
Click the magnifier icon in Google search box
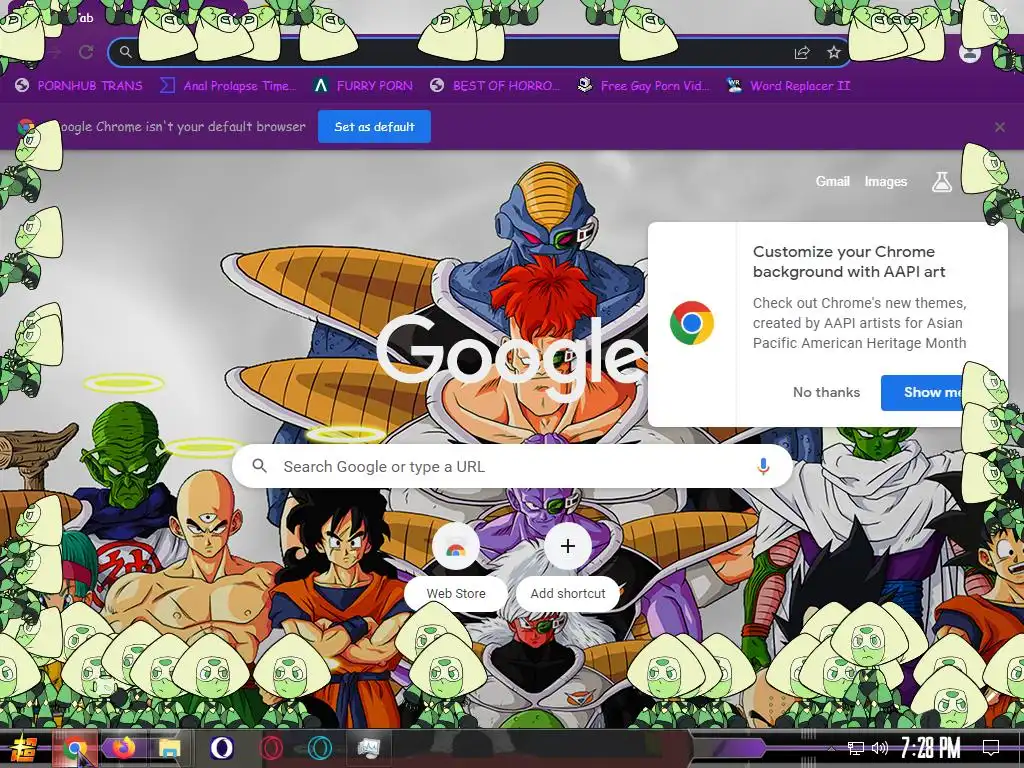coord(259,466)
